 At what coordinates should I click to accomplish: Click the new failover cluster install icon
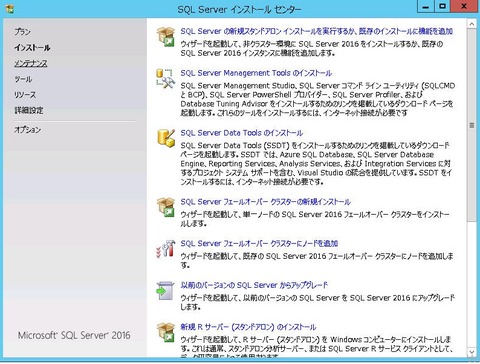[166, 207]
